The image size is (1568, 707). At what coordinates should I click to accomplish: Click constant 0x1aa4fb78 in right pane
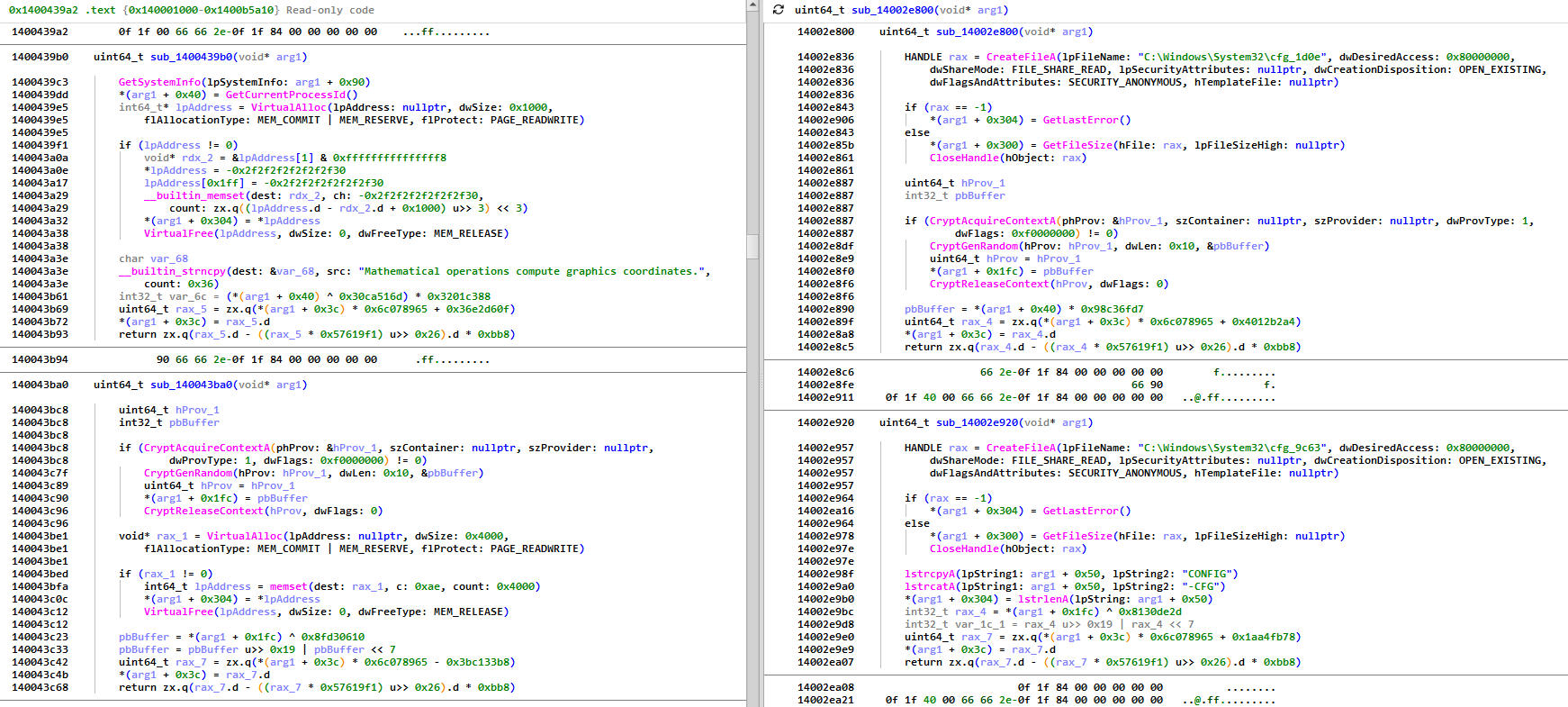1263,637
